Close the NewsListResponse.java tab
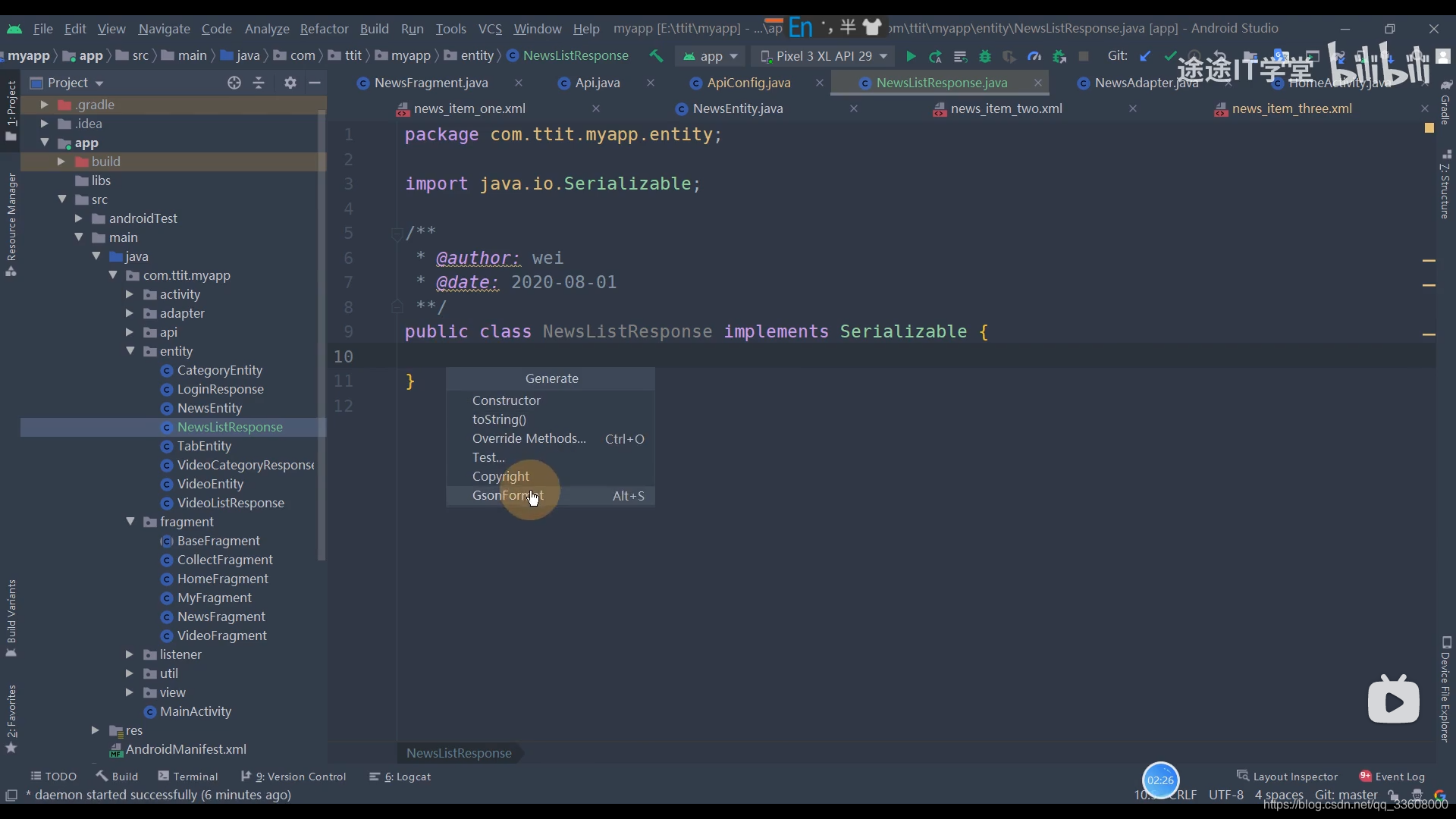 1038,83
